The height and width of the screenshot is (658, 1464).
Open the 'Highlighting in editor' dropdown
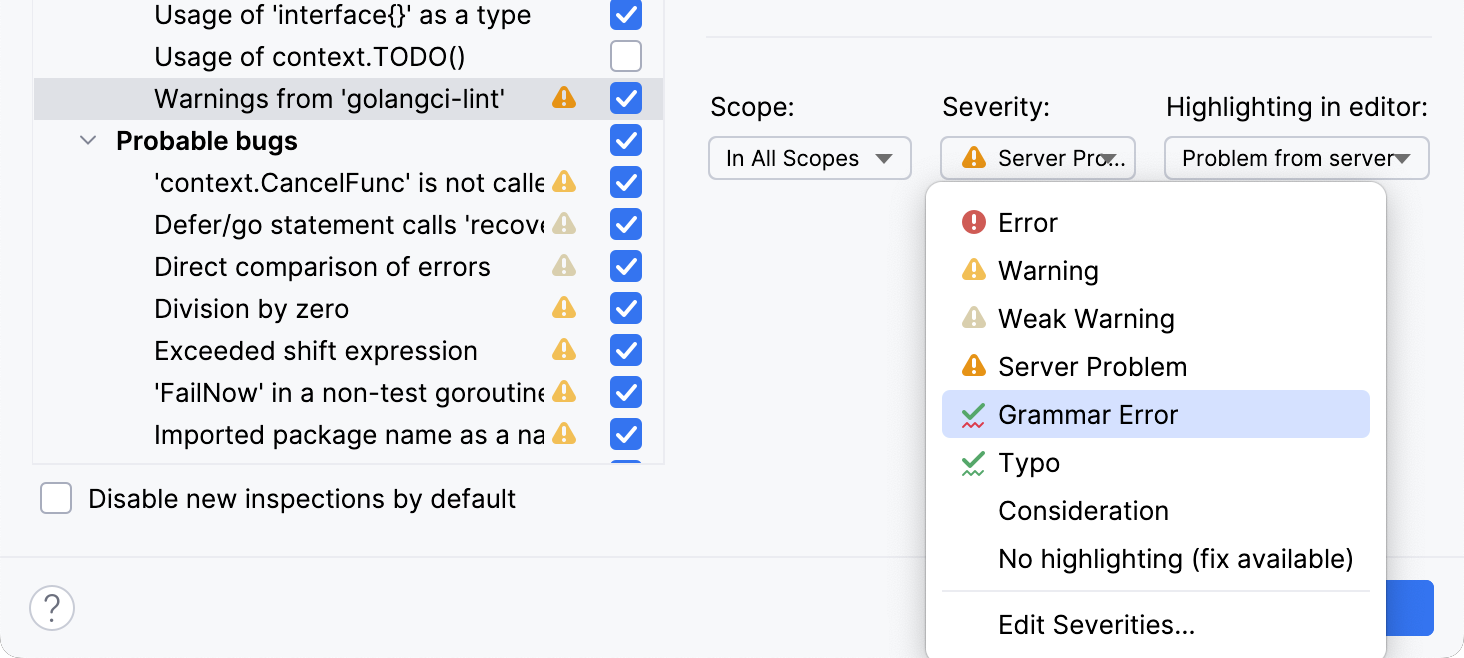(1296, 157)
